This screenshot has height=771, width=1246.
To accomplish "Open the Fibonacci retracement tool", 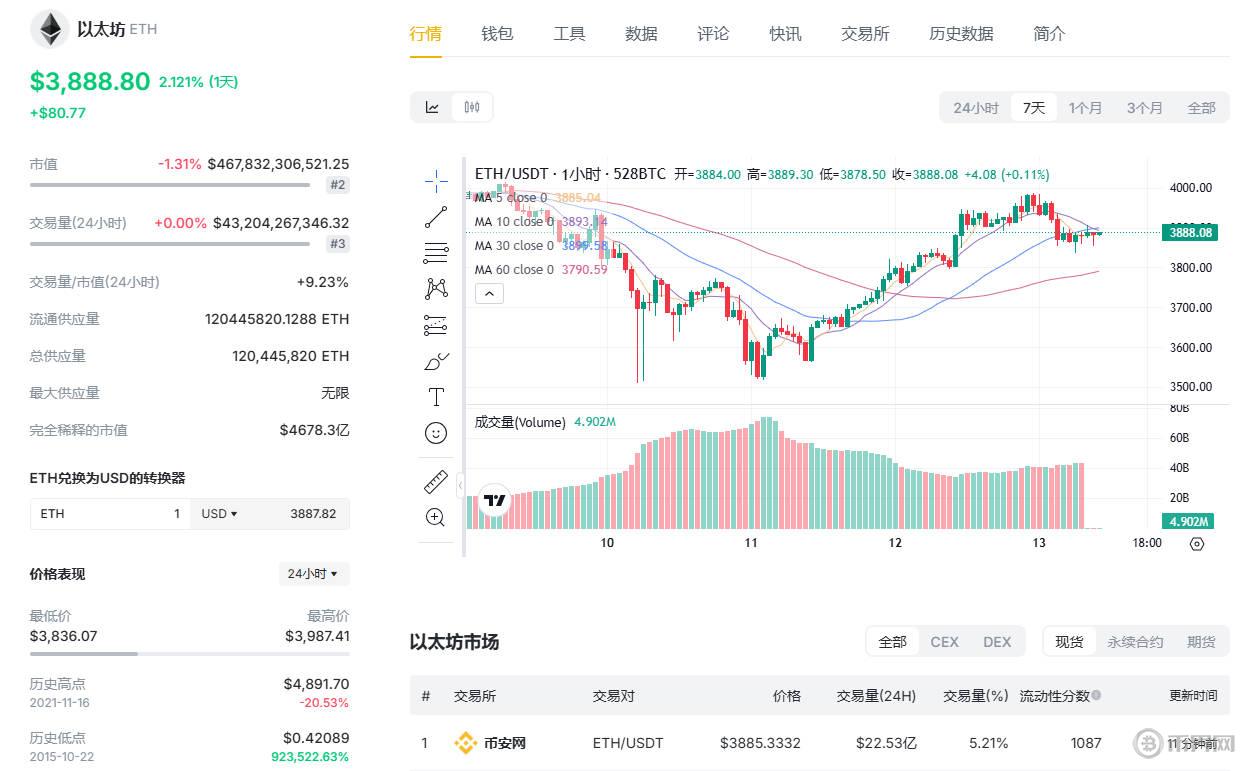I will 436,252.
